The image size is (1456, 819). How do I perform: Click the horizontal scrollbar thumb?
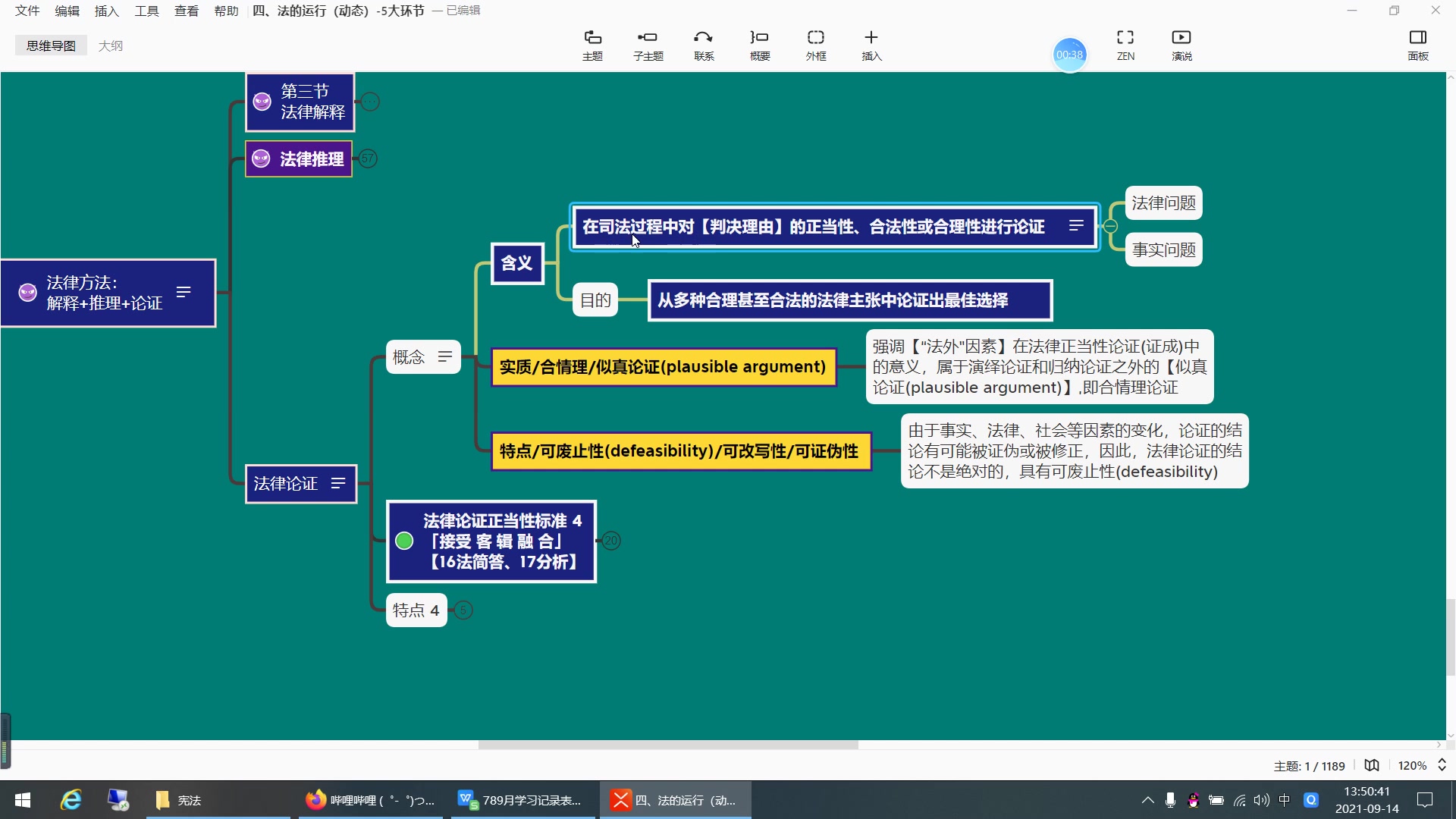click(x=668, y=745)
